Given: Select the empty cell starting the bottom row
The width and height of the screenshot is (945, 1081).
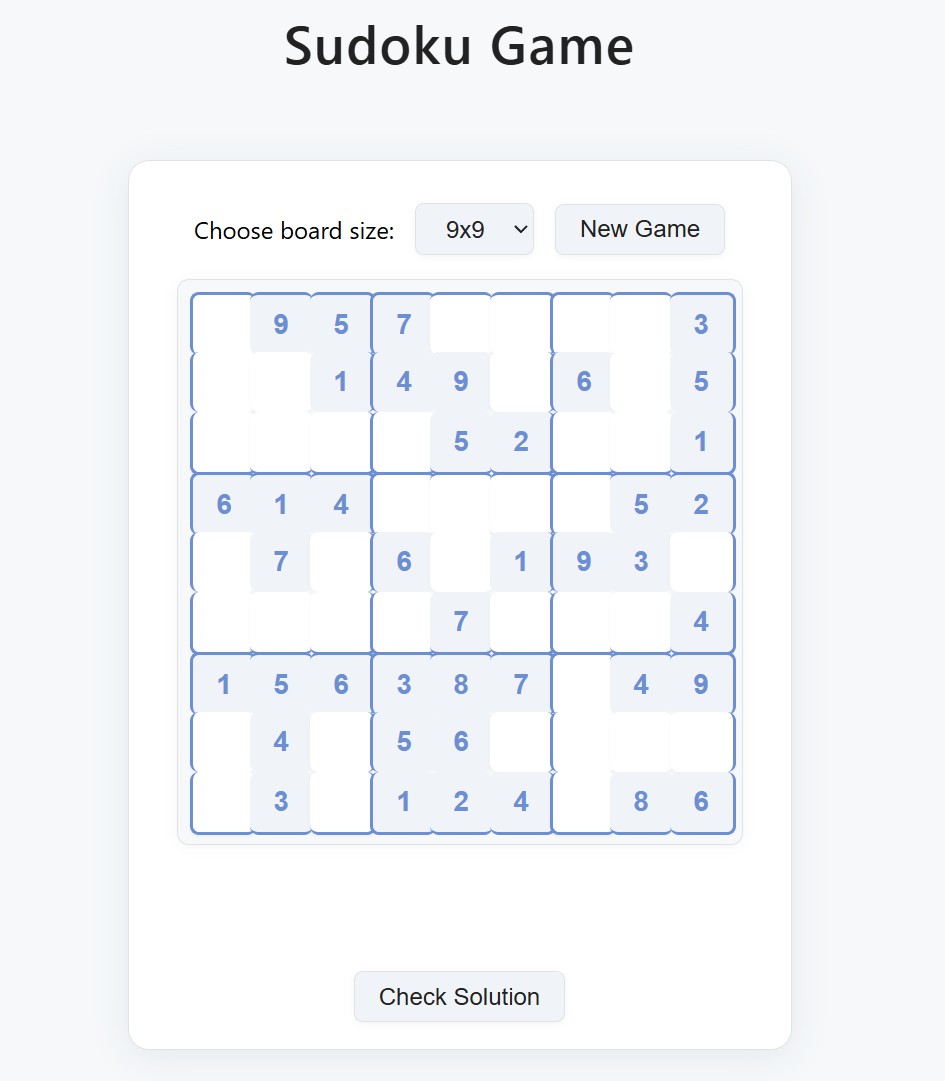Looking at the screenshot, I should 222,801.
